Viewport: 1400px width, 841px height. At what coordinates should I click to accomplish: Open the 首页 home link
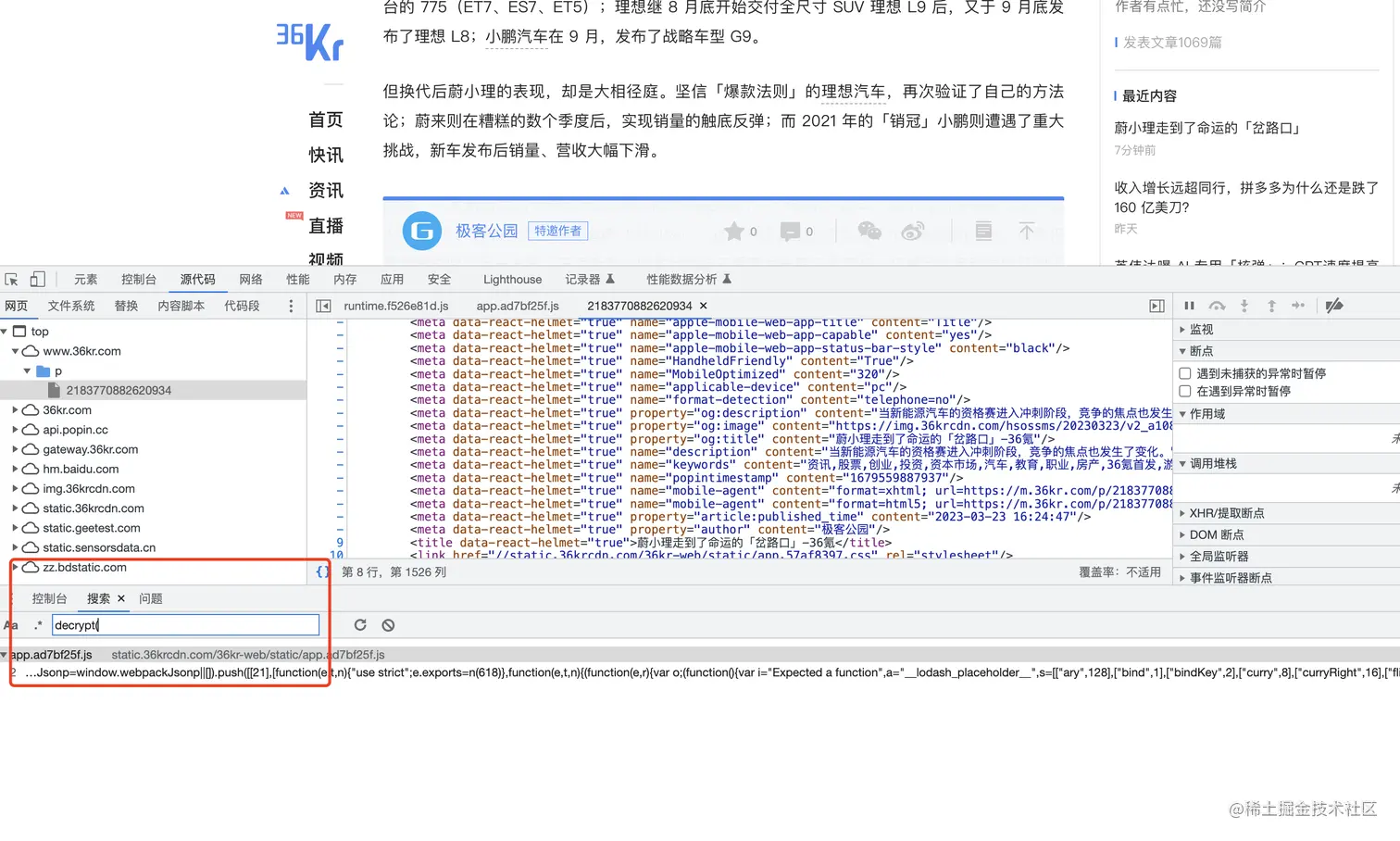[326, 119]
